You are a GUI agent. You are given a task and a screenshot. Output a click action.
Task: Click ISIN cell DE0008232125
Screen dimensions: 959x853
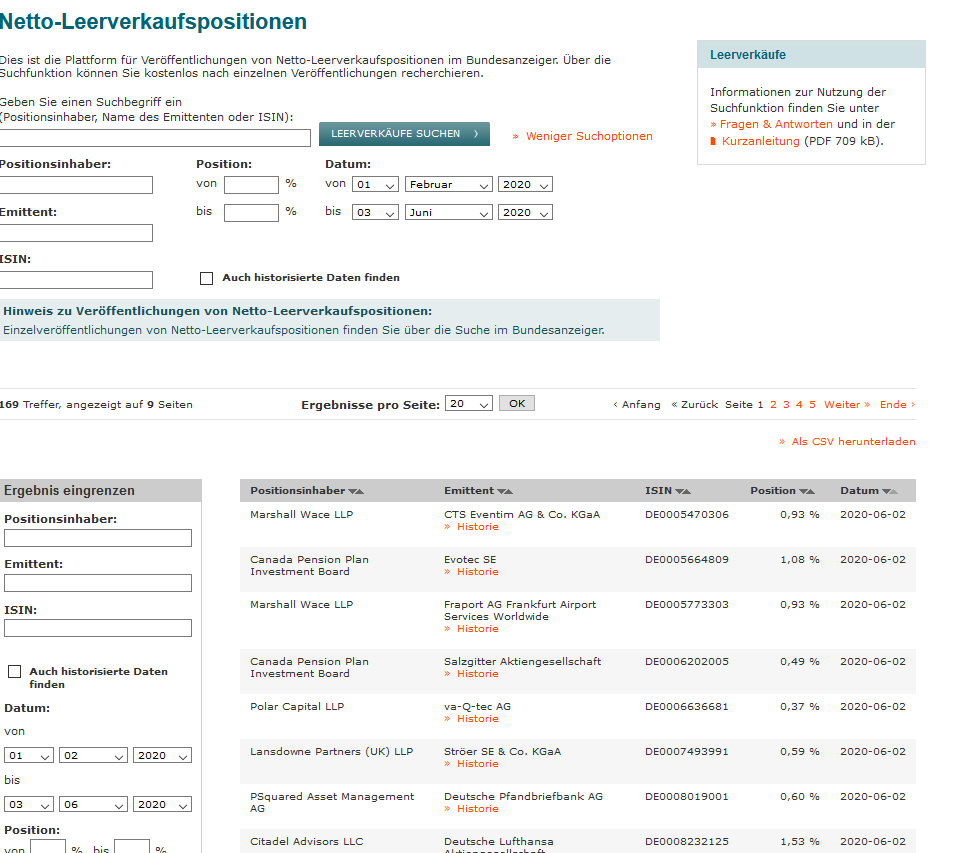[687, 842]
